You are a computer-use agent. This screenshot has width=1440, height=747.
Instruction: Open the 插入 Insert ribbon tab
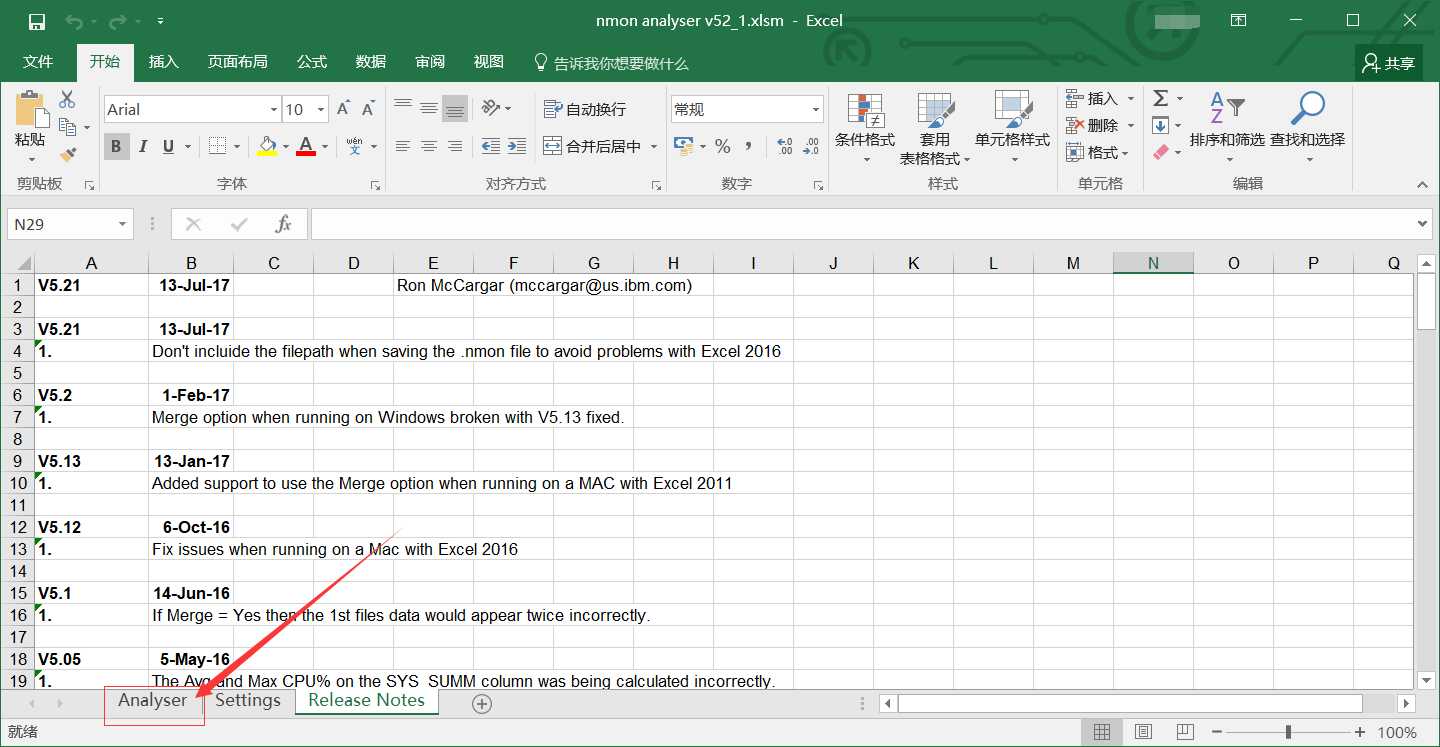click(x=164, y=62)
